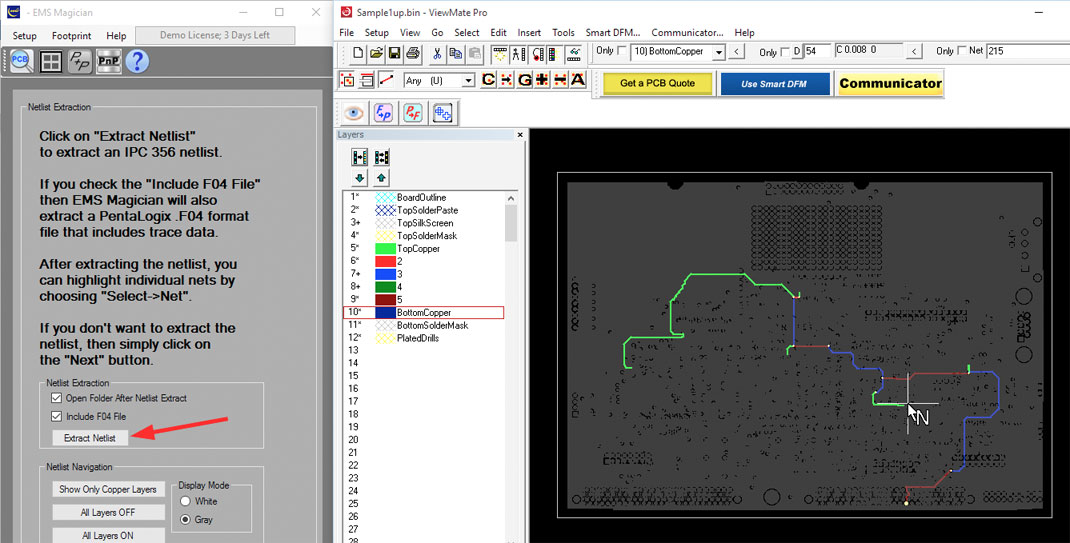Click the blue F-P footprint icon
1070x543 pixels.
coord(384,113)
